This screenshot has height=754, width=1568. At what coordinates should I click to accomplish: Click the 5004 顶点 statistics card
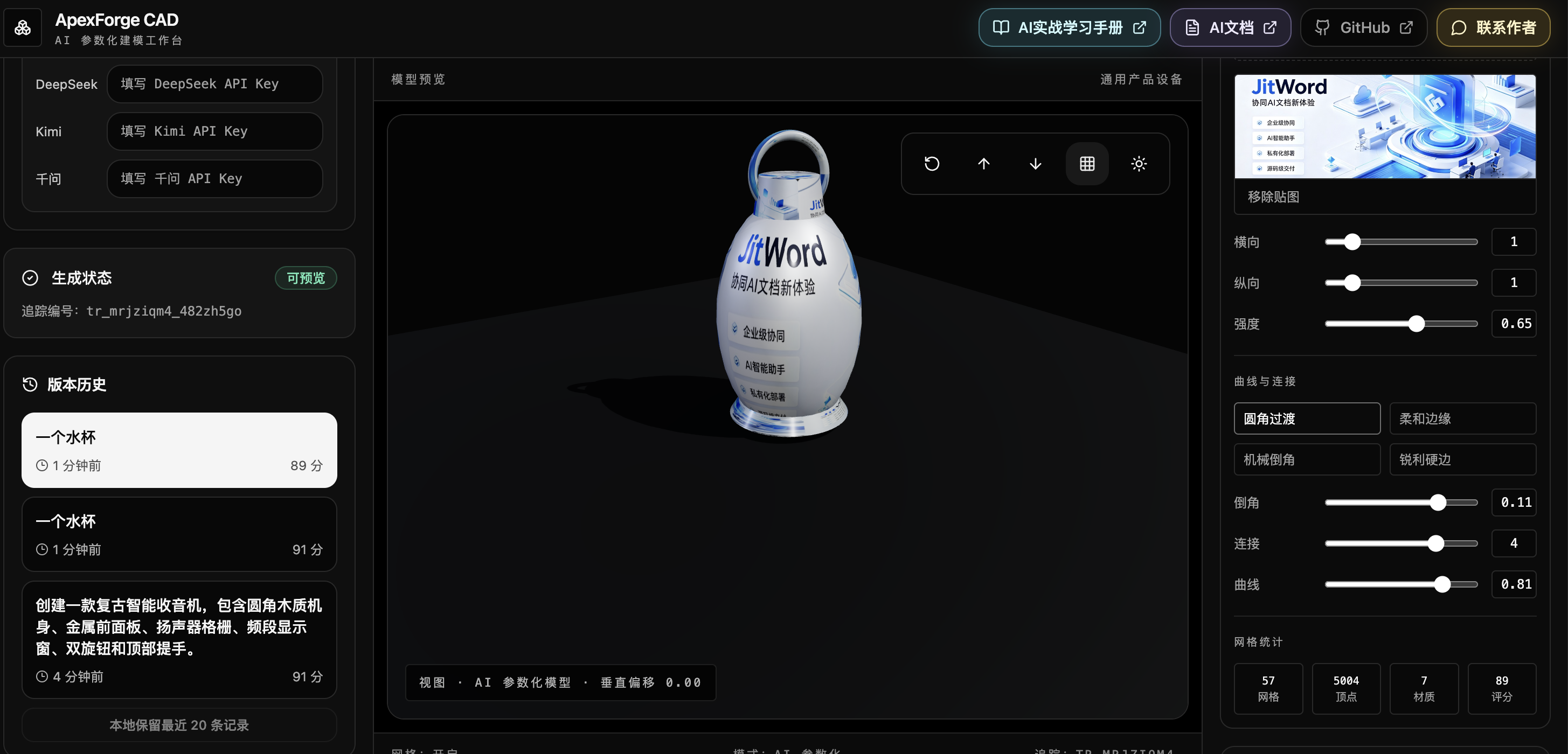click(1347, 688)
